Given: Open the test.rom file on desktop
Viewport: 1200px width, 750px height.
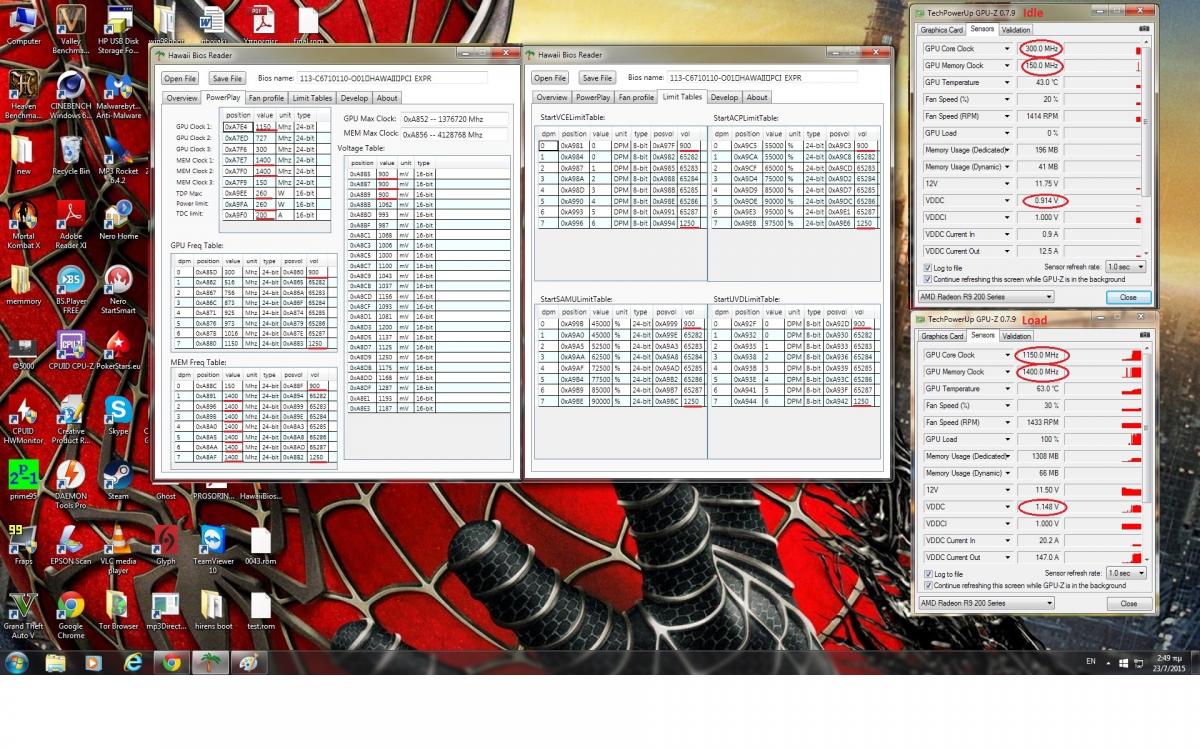Looking at the screenshot, I should (260, 610).
